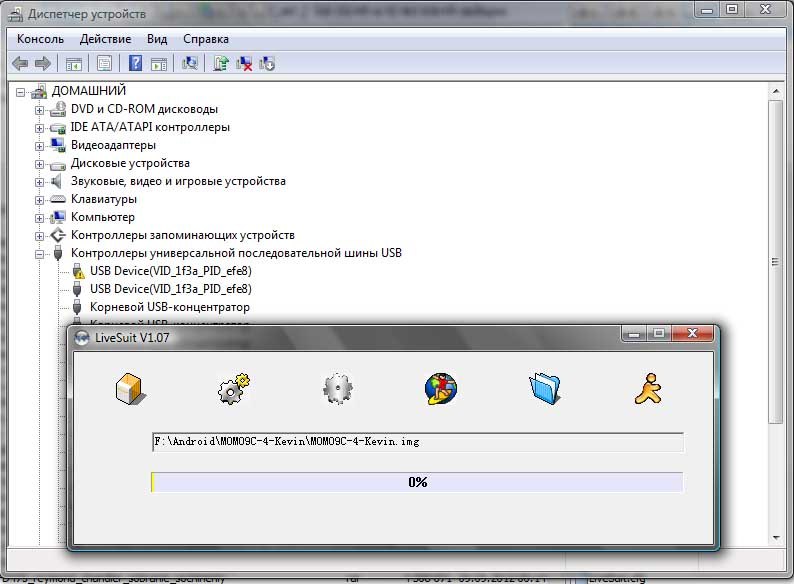Click the update driver toolbar icon

[221, 63]
